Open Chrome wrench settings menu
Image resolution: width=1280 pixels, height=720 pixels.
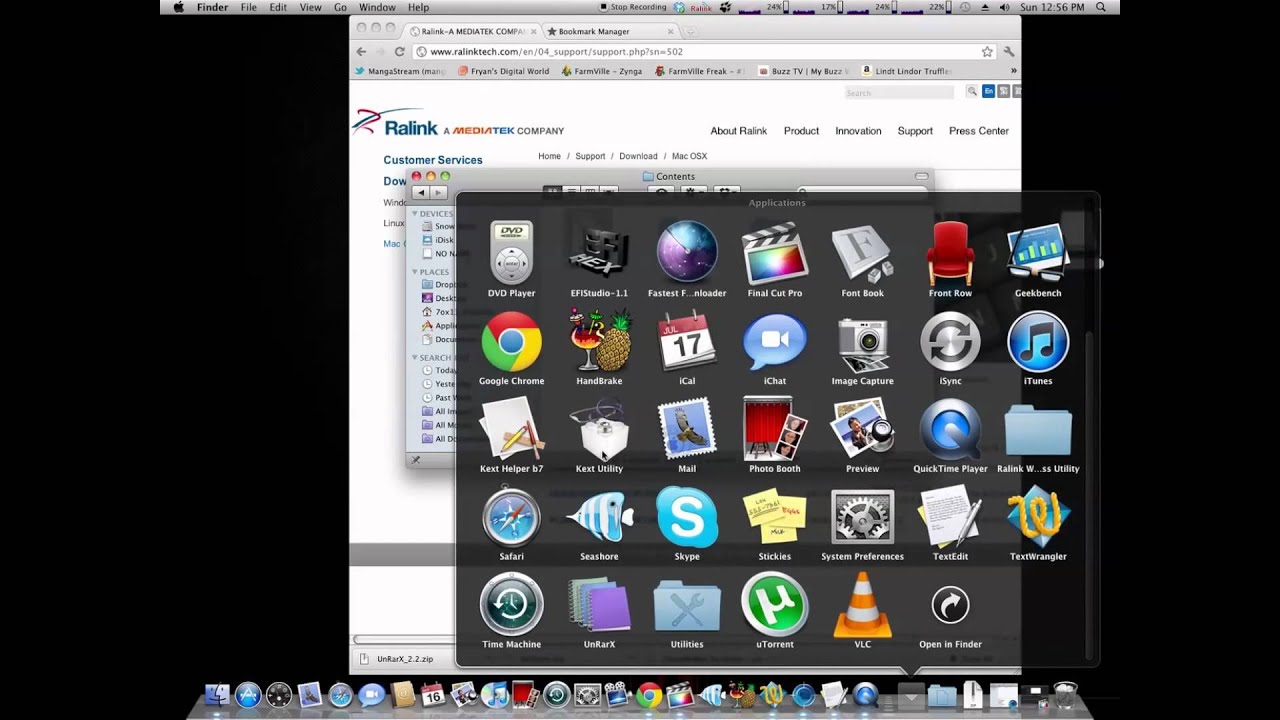1009,52
